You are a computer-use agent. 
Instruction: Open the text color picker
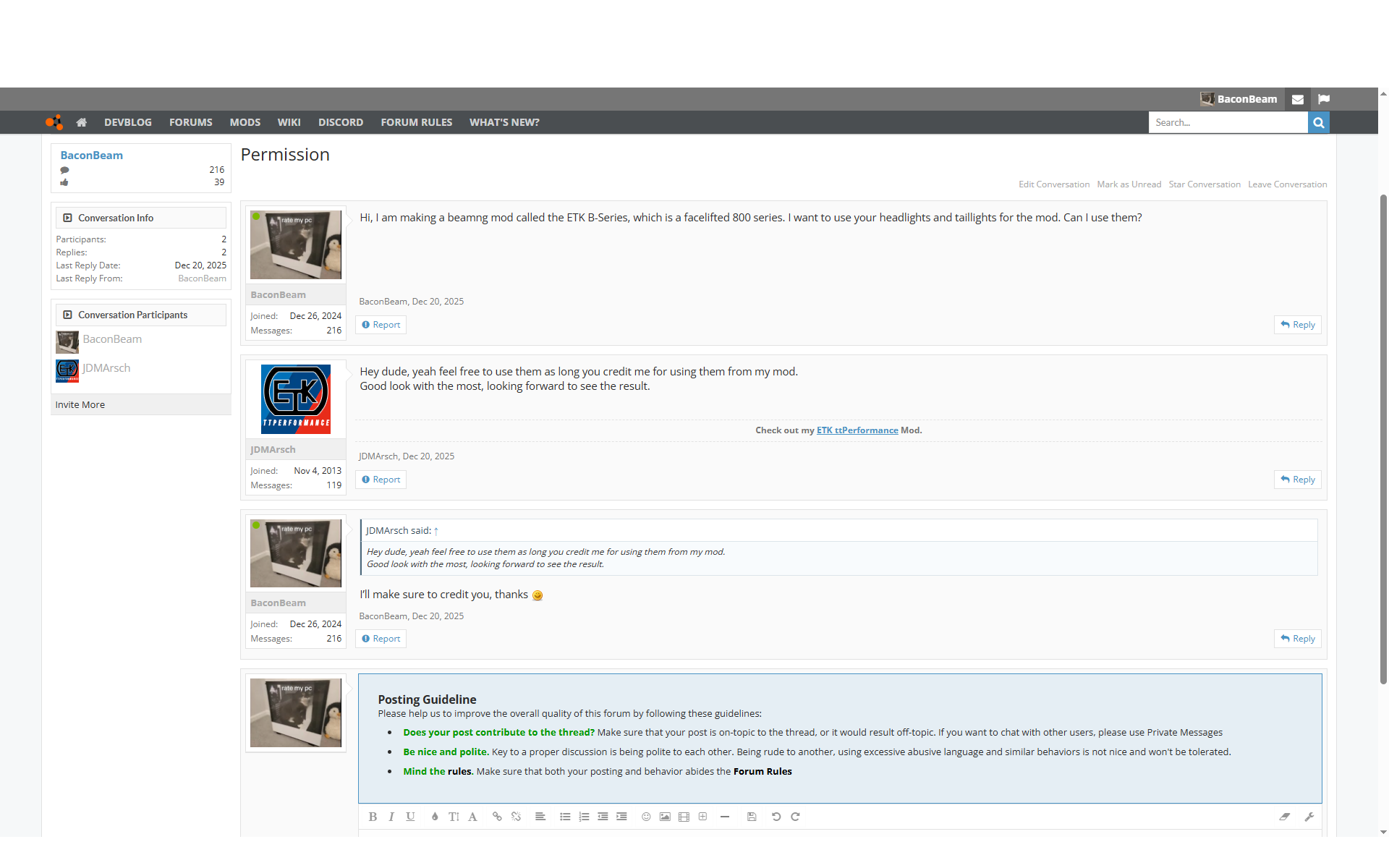[x=435, y=817]
